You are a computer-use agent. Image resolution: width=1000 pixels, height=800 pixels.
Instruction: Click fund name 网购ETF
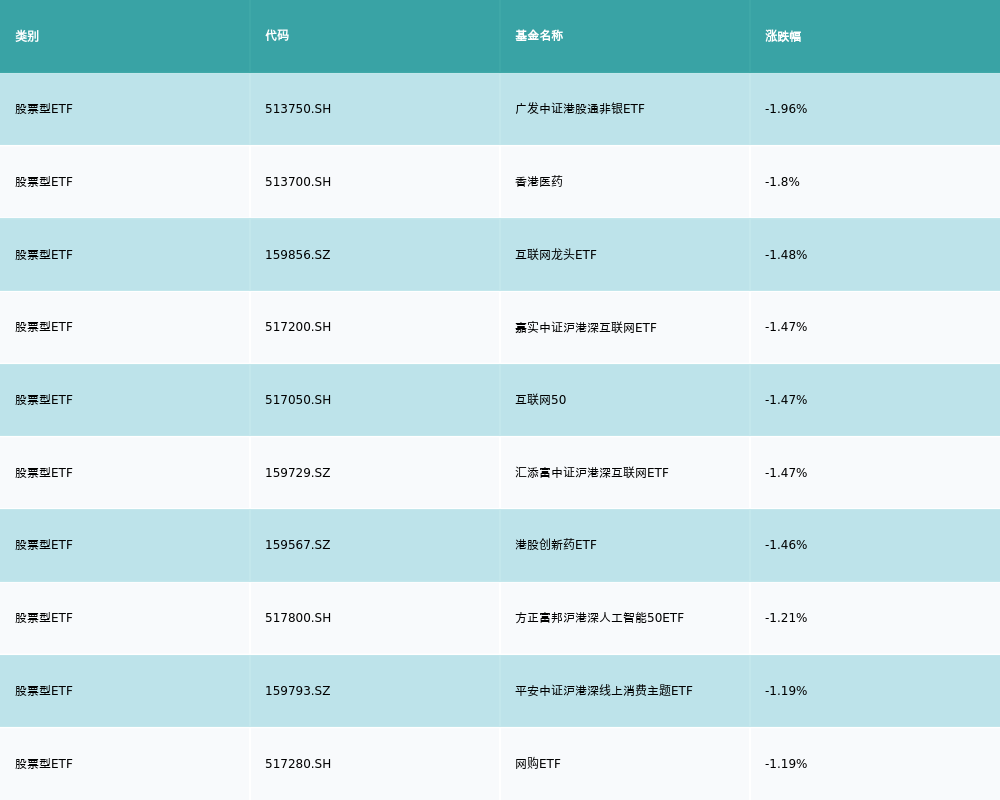(x=538, y=764)
